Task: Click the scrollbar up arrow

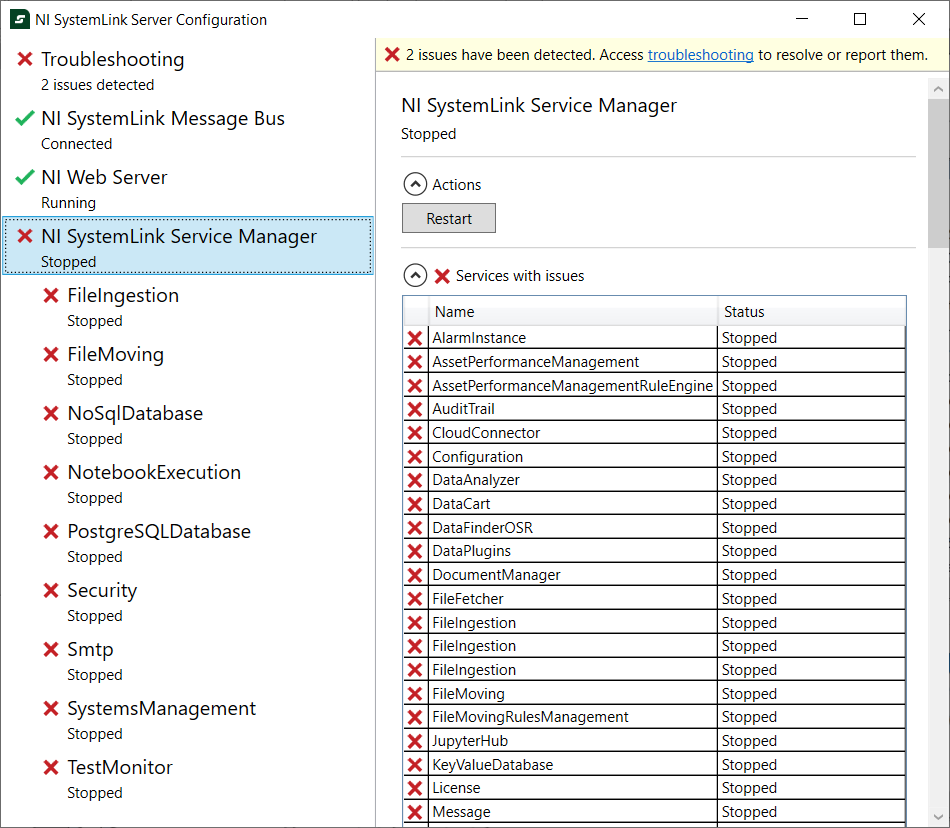Action: 938,89
